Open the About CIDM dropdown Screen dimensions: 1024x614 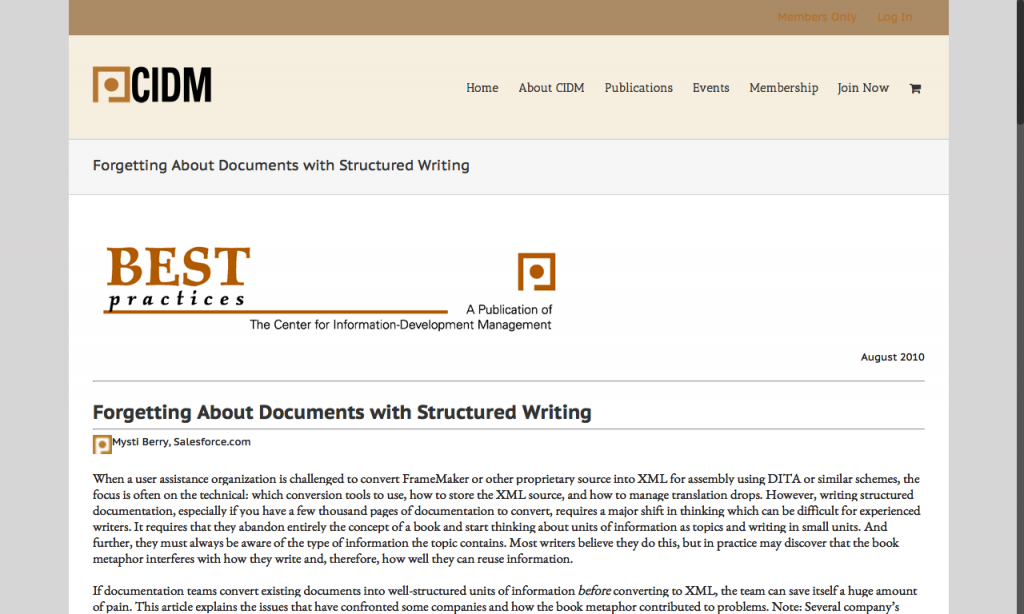(x=551, y=88)
